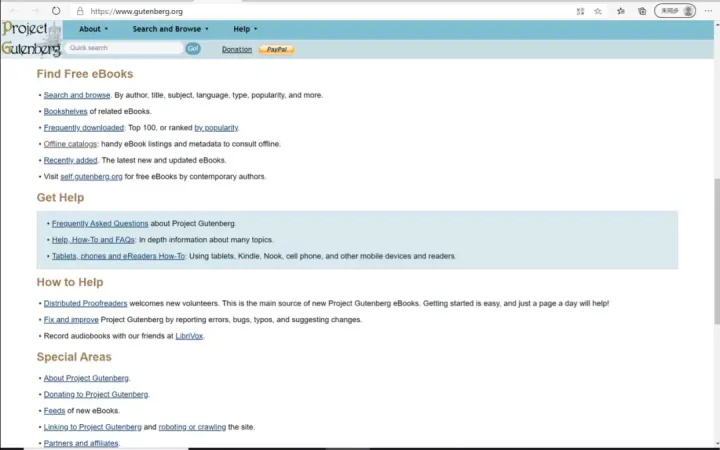720x450 pixels.
Task: Open Tablets, phones and eReaders How-To link
Action: pyautogui.click(x=118, y=256)
